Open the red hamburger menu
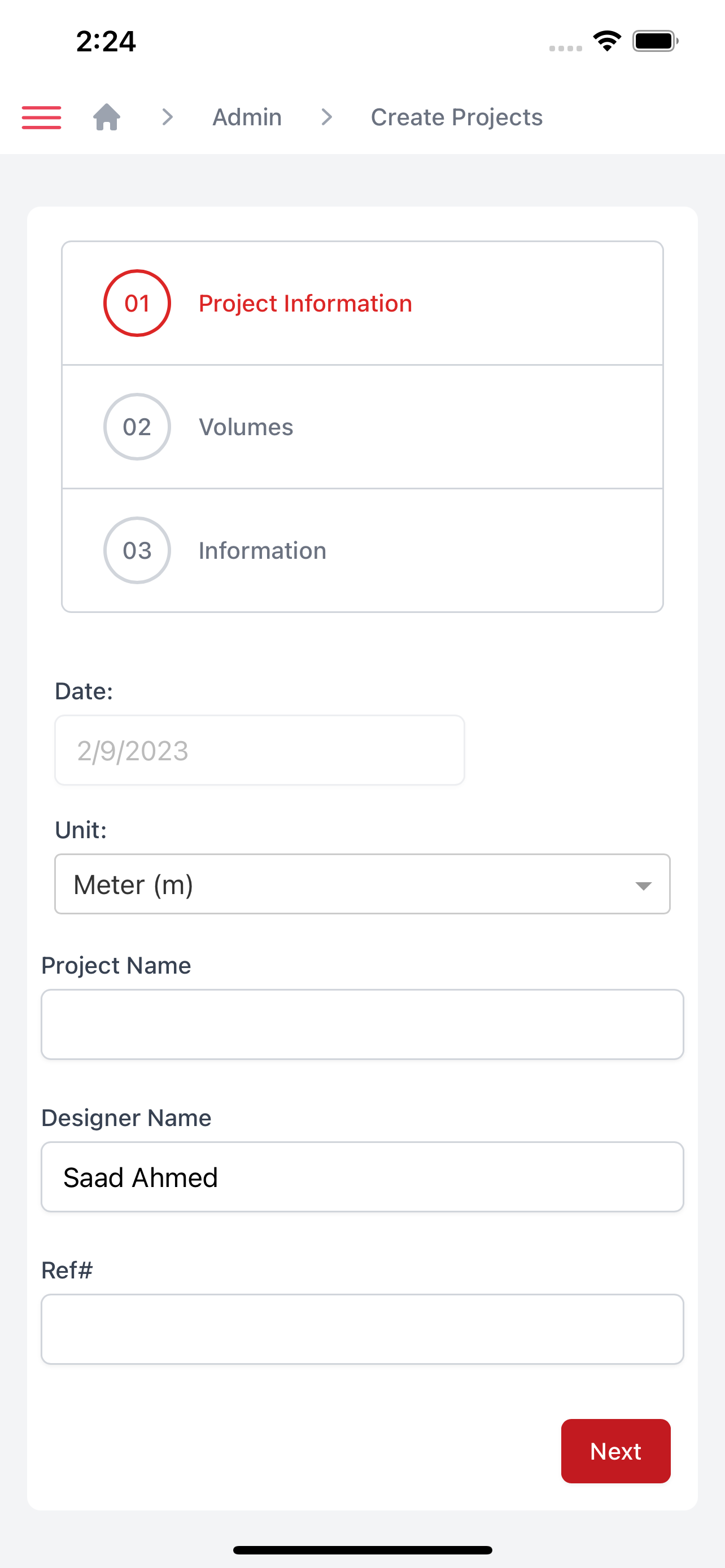 [x=41, y=117]
